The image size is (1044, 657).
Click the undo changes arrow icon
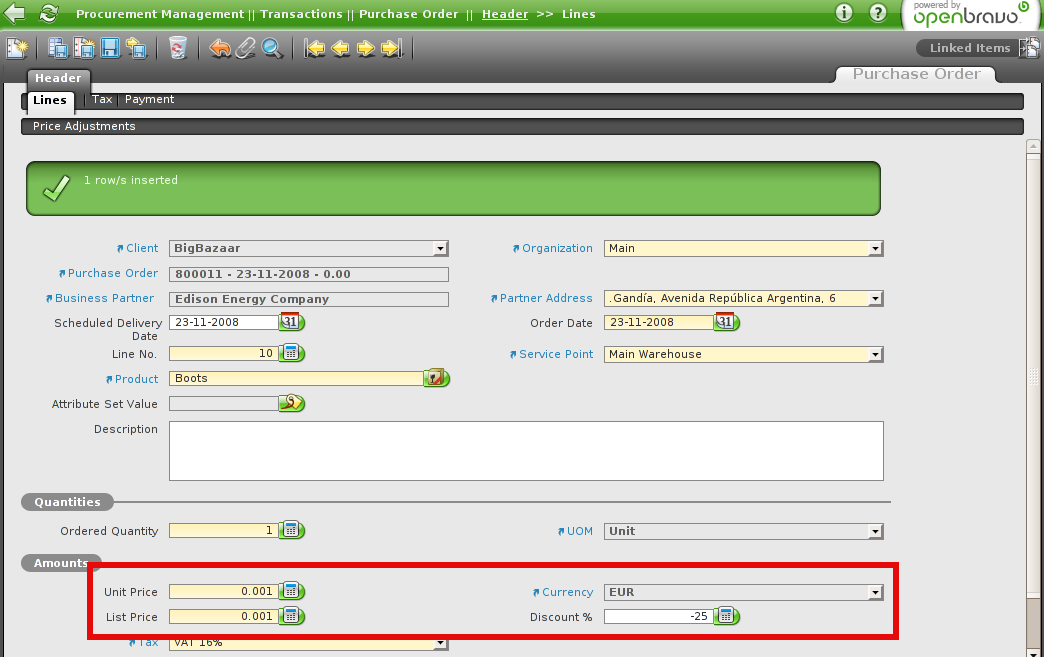[x=221, y=48]
